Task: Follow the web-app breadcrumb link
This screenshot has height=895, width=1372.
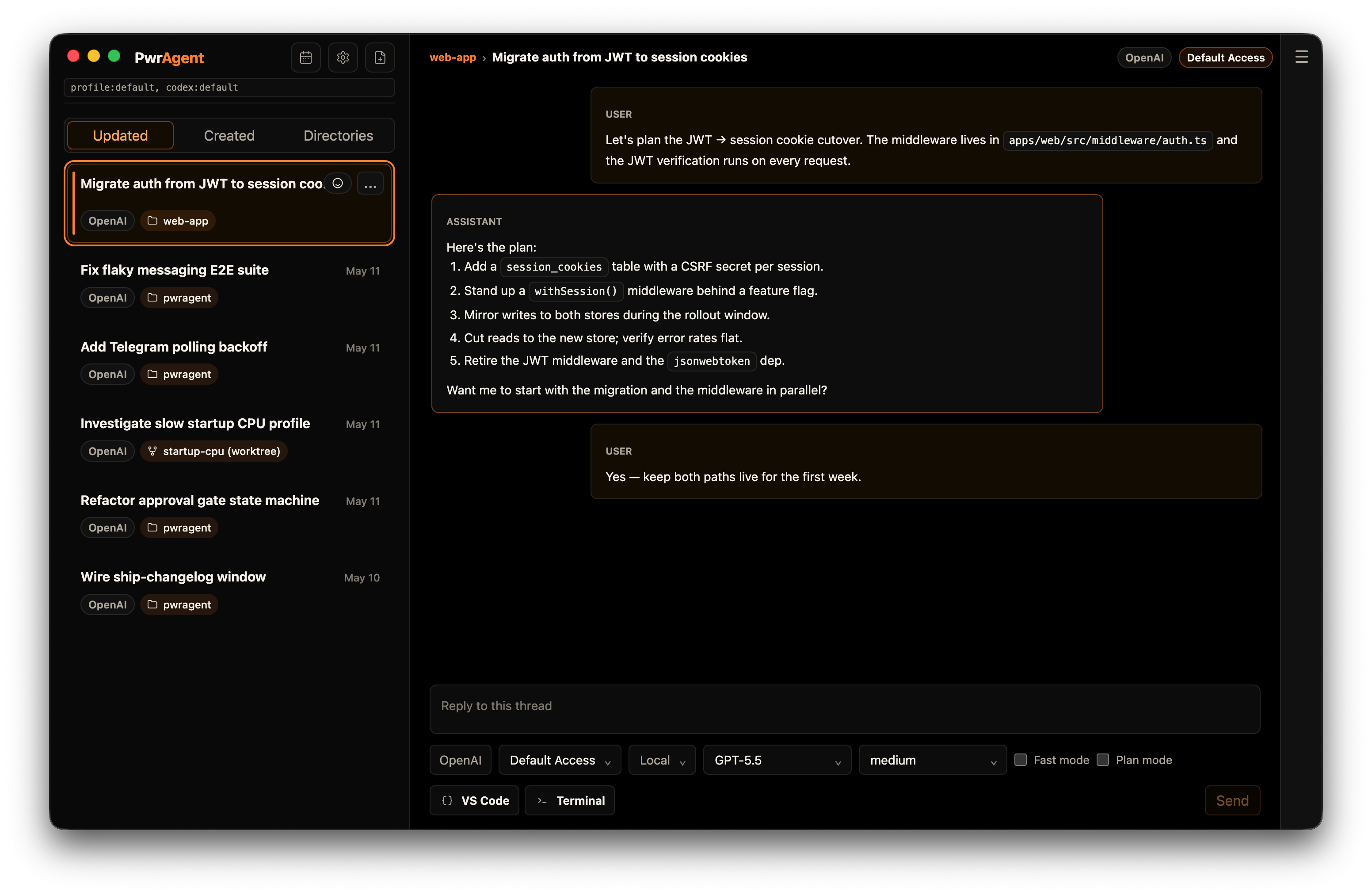Action: click(x=453, y=57)
